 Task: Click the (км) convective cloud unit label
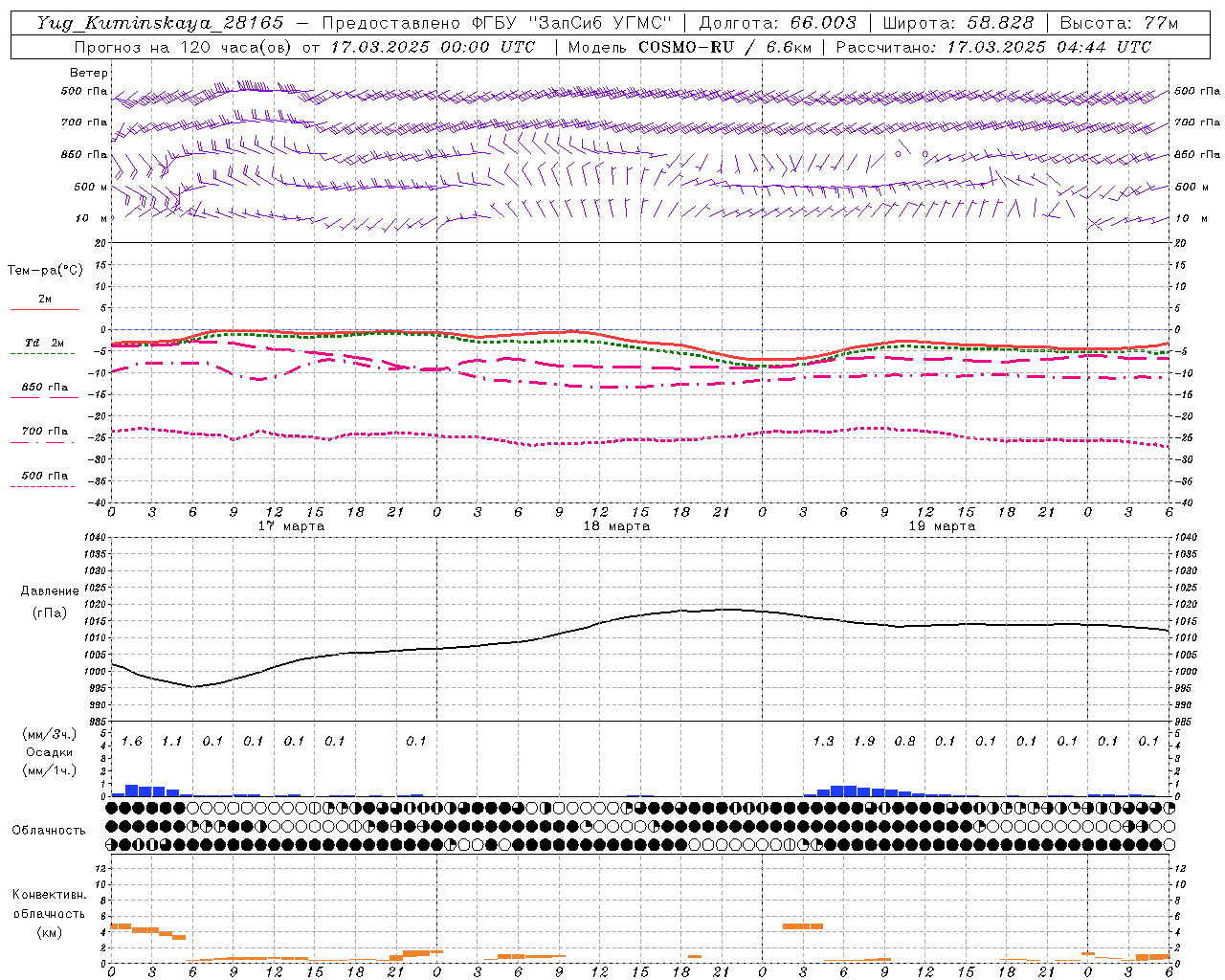[x=50, y=932]
